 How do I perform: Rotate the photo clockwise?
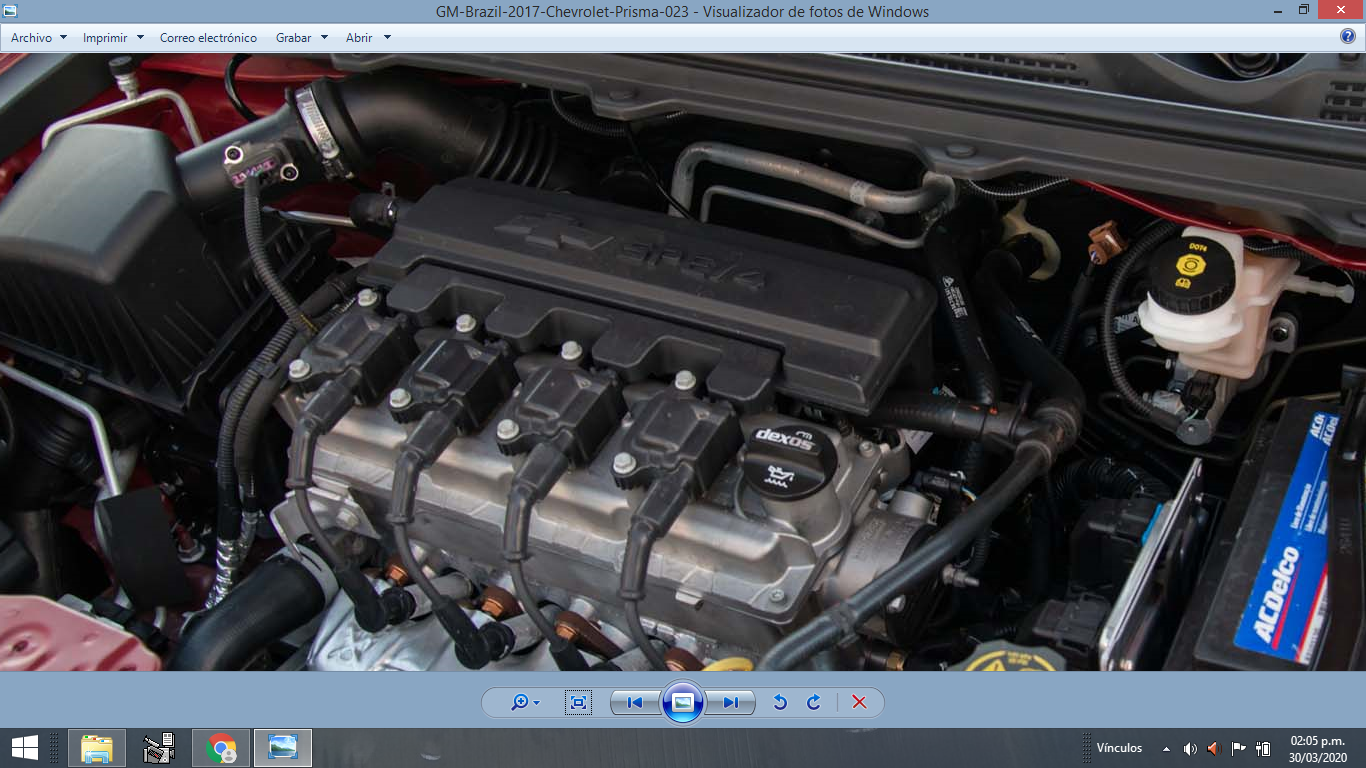point(814,703)
